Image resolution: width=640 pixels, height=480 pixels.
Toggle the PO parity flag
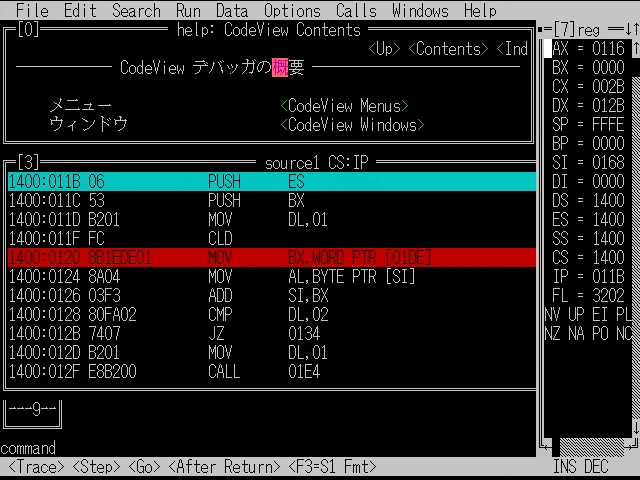click(600, 333)
